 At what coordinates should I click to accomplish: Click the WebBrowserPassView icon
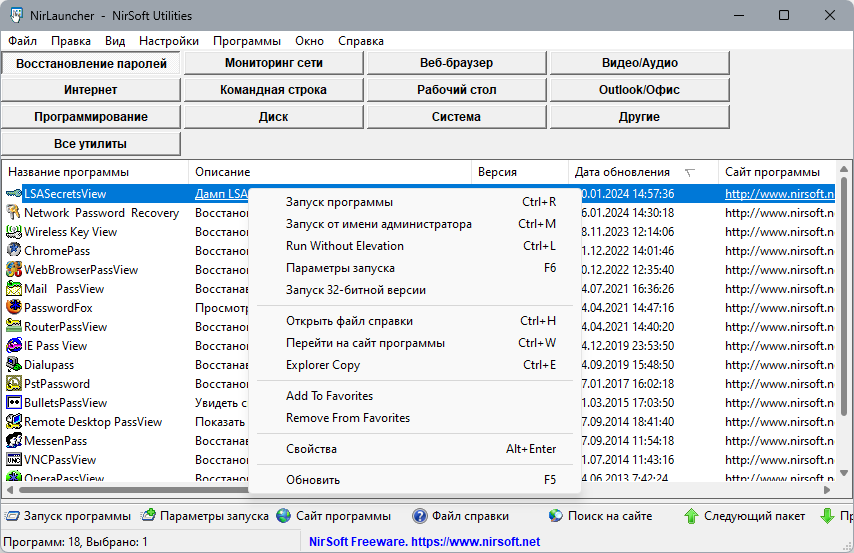pos(14,270)
